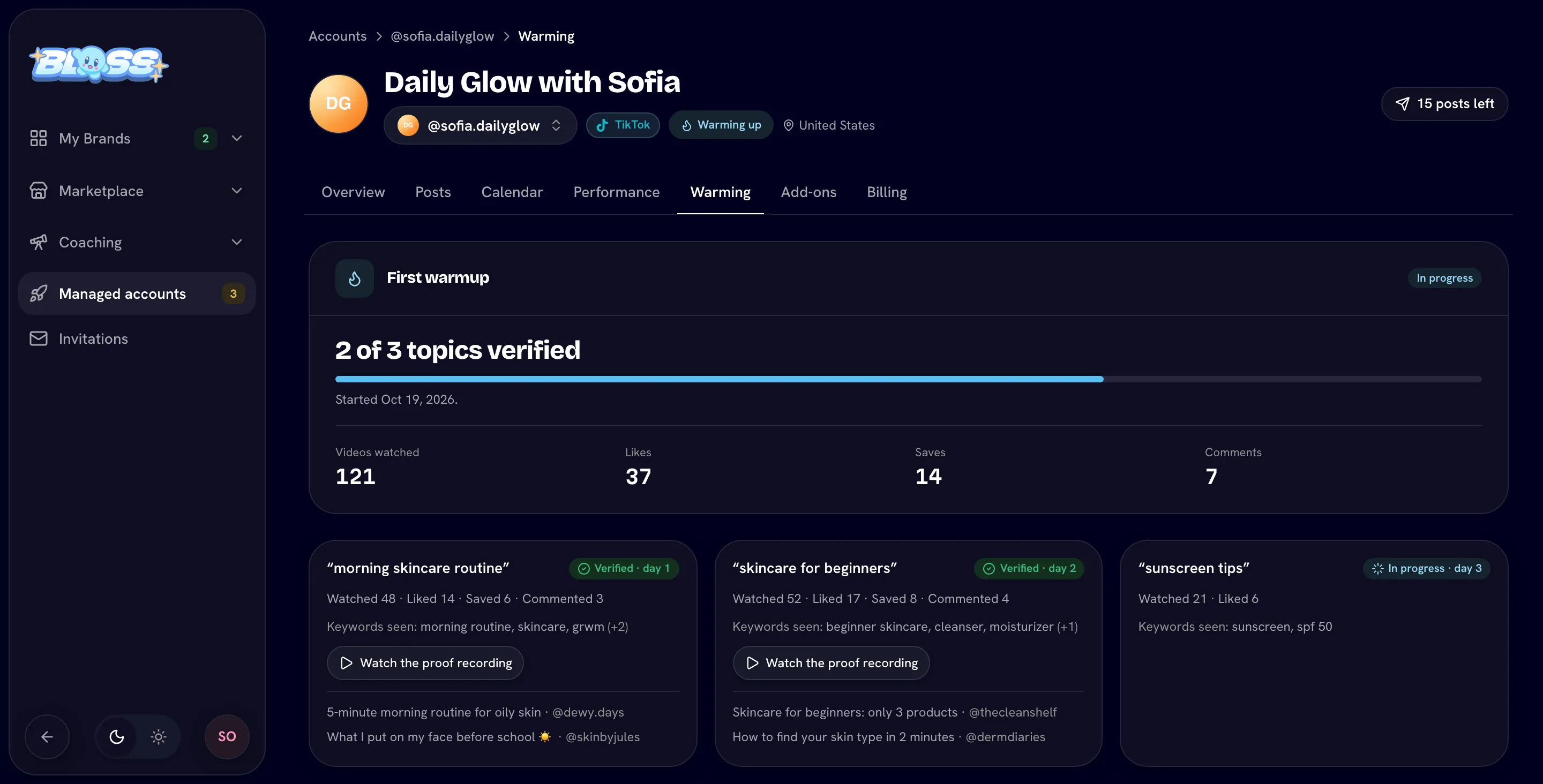Image resolution: width=1543 pixels, height=784 pixels.
Task: Click the Warming up status badge
Action: [721, 125]
